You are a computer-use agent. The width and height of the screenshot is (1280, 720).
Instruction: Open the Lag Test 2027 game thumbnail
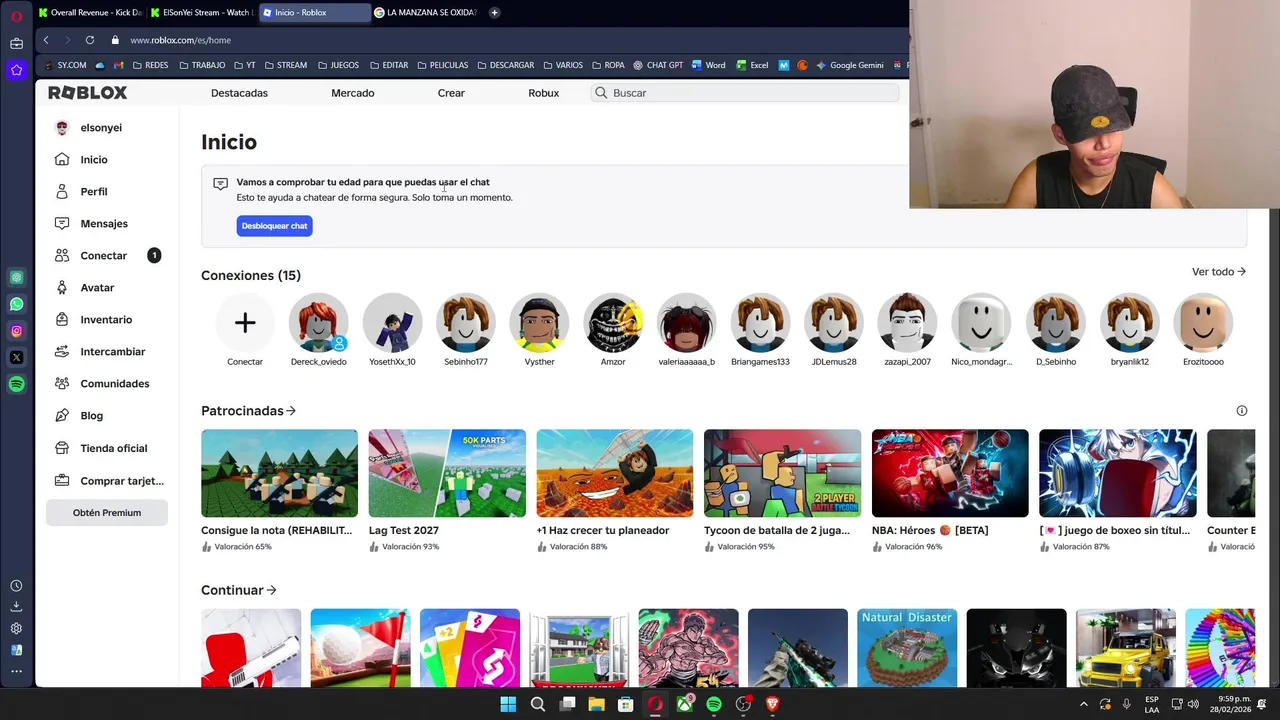[x=447, y=473]
